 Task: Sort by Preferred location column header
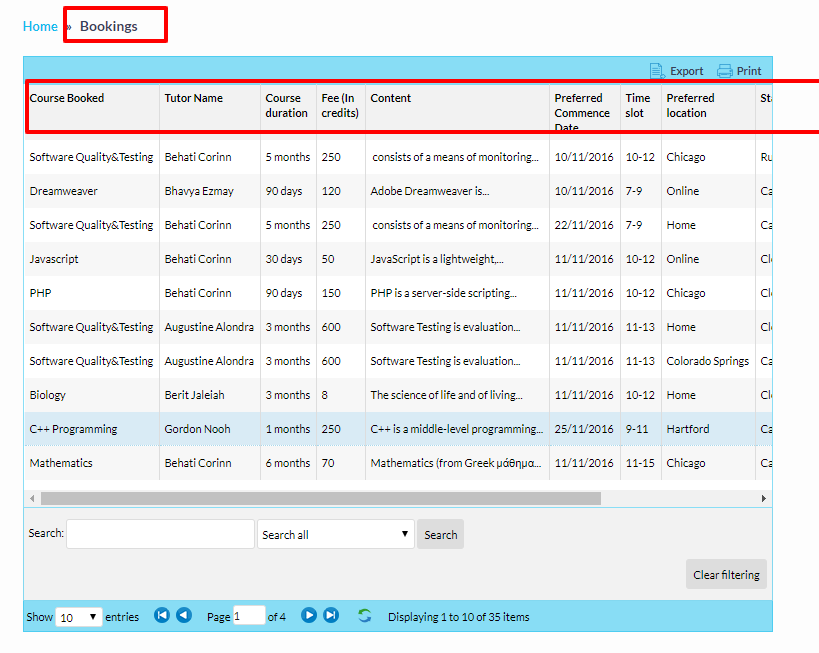(690, 105)
